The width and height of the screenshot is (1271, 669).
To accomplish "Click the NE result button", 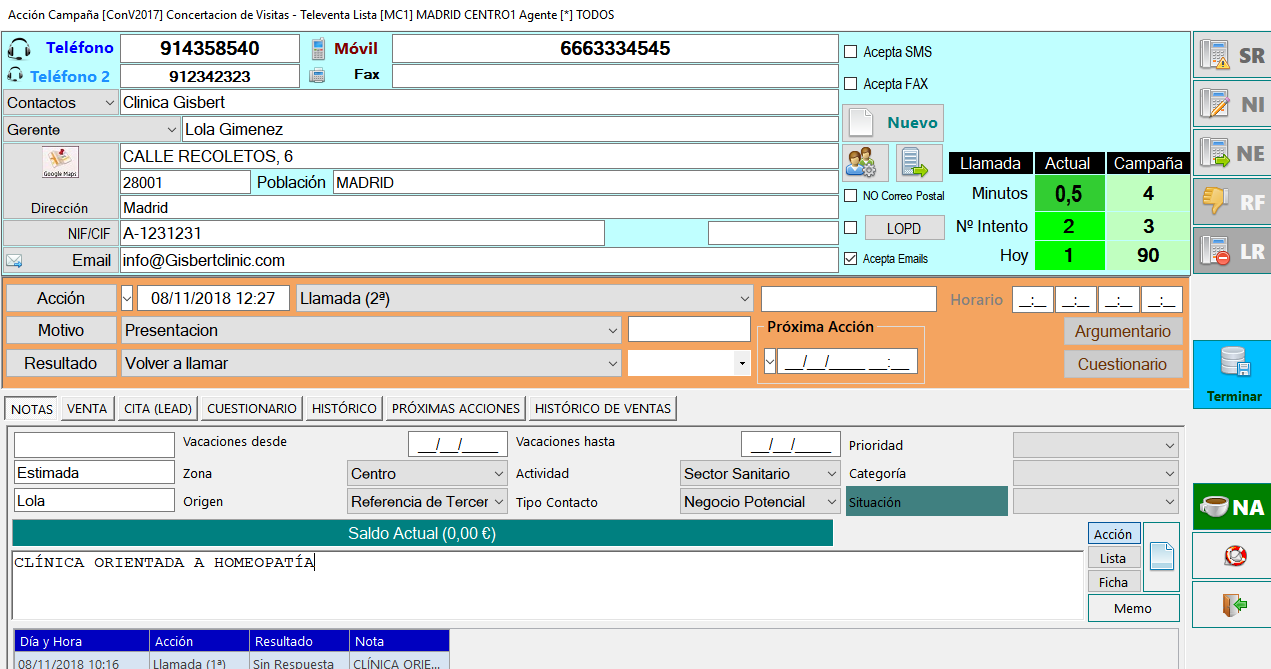I will coord(1232,153).
